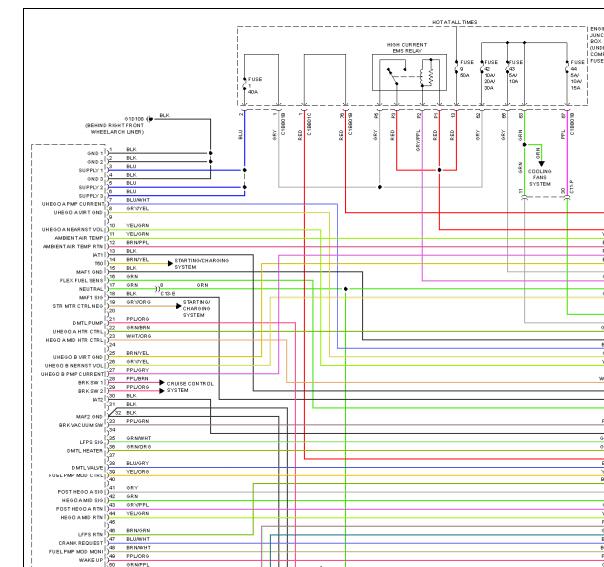Click the FUSE 9 60A label

point(467,69)
